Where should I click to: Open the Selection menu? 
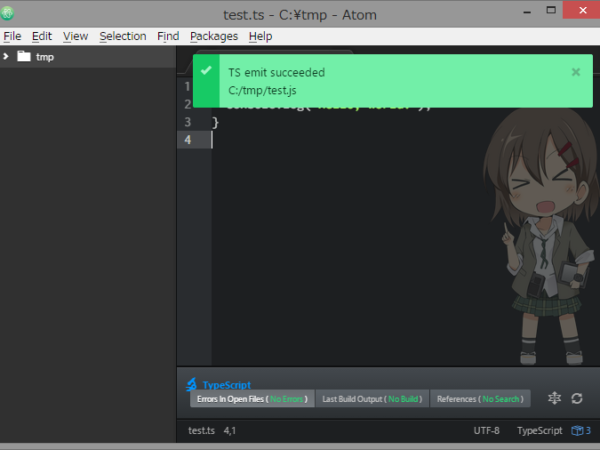[123, 36]
